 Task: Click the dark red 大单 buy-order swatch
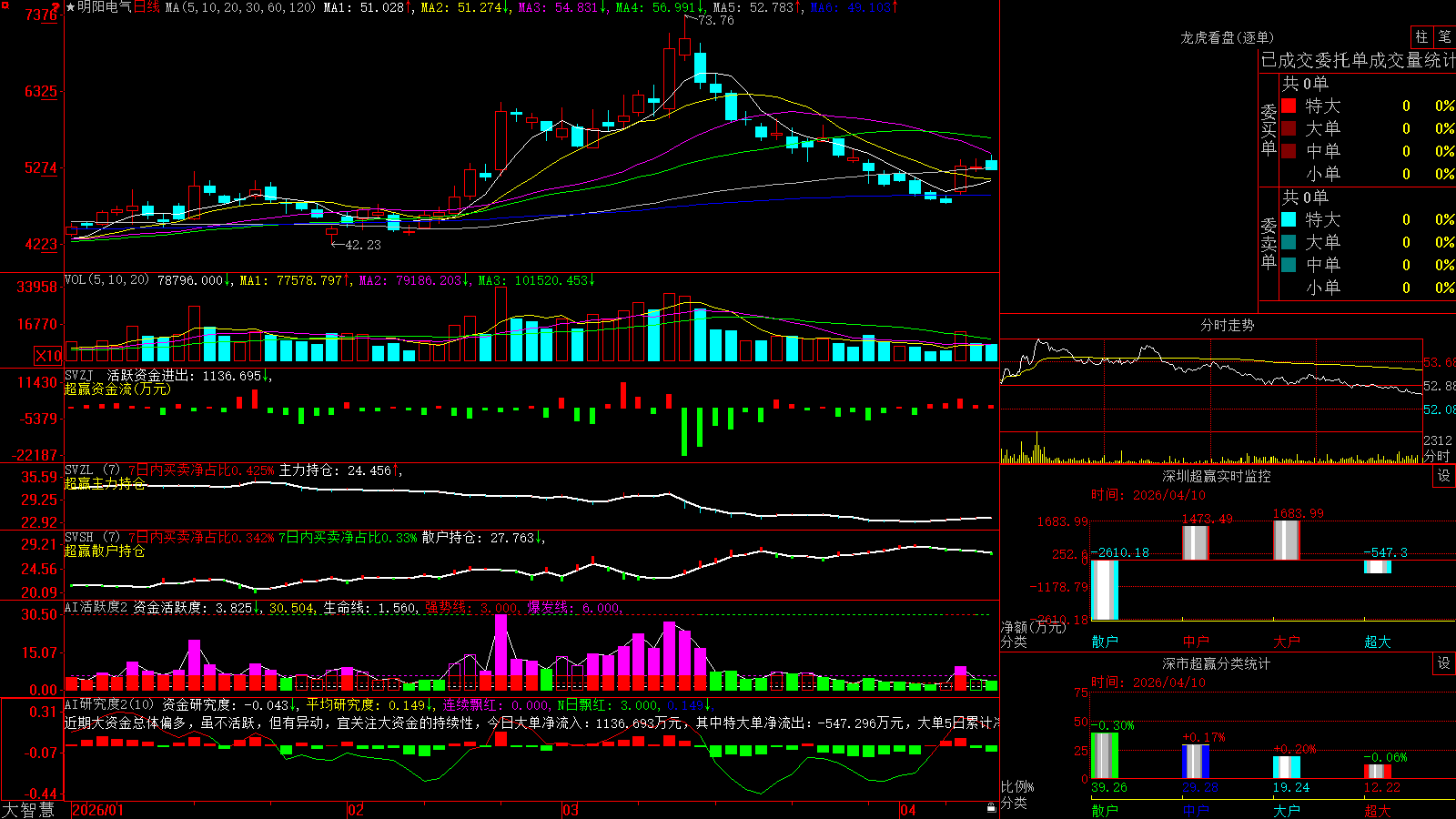1289,128
